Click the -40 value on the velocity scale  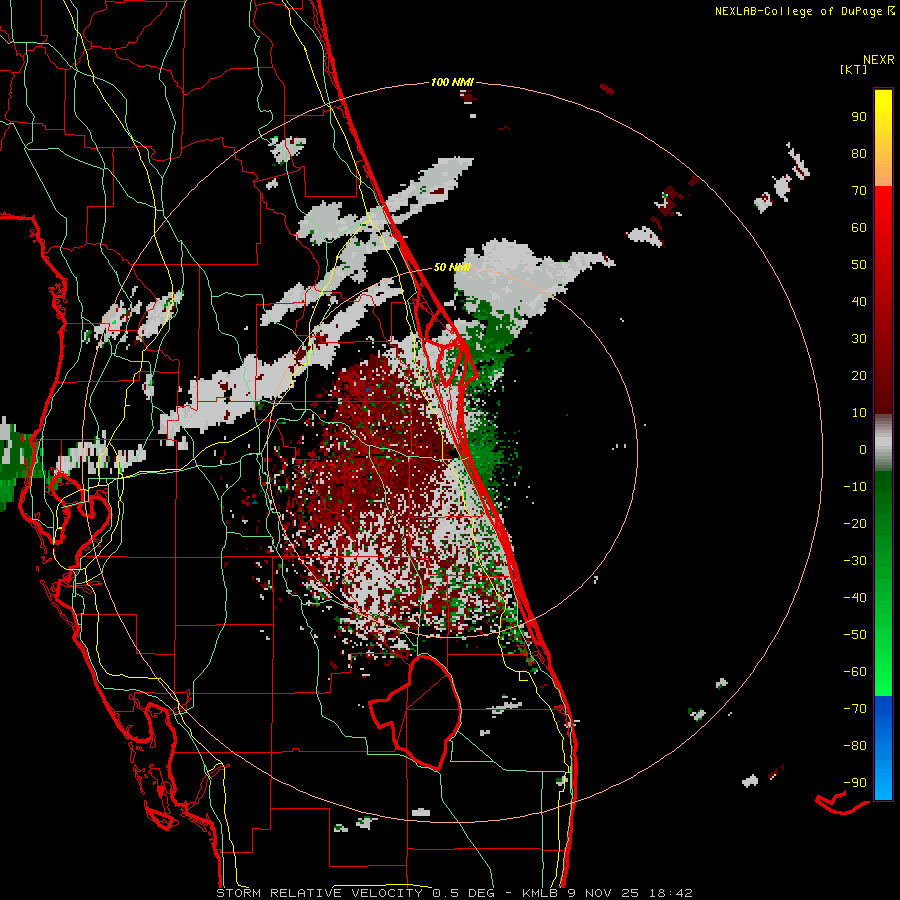click(855, 598)
